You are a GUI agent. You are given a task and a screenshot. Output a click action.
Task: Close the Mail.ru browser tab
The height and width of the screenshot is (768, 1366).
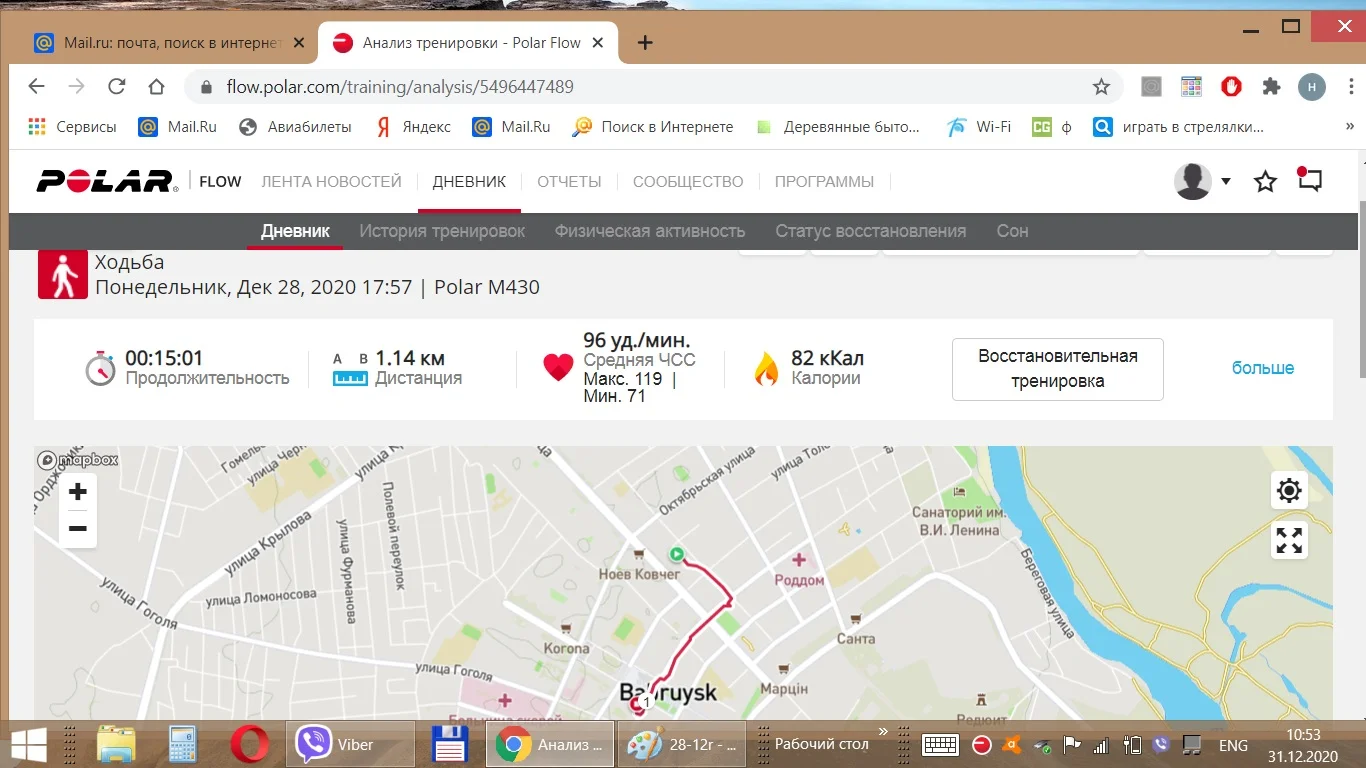point(300,43)
